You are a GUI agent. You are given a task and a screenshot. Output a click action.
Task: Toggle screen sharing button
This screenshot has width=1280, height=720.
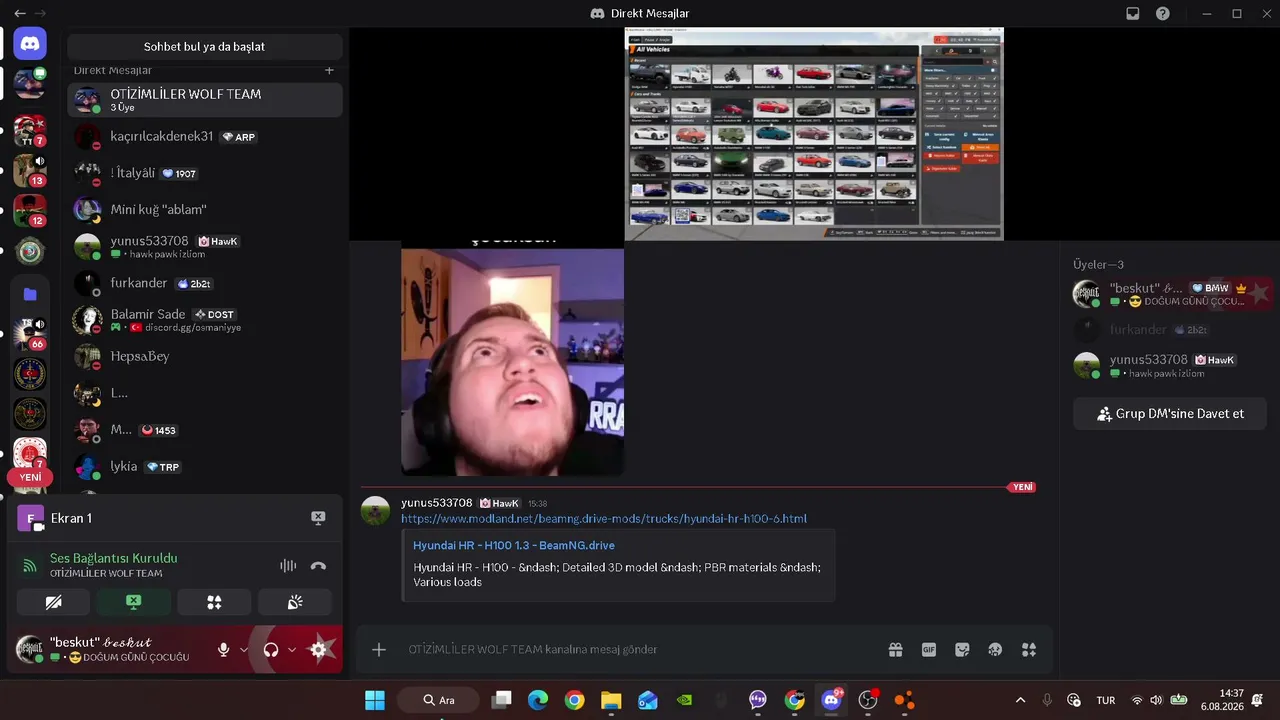(134, 602)
